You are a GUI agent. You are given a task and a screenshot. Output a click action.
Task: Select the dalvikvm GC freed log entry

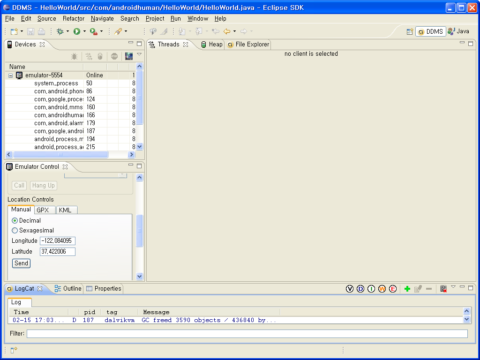pos(236,320)
